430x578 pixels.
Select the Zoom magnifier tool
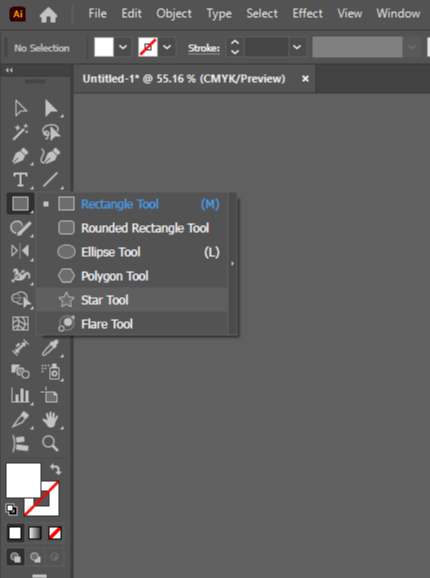tap(50, 443)
